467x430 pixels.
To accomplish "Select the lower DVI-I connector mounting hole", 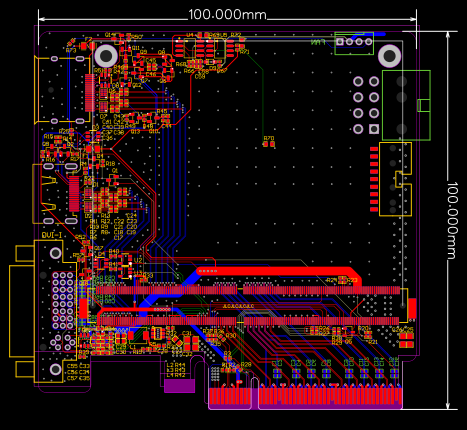I will click(56, 369).
